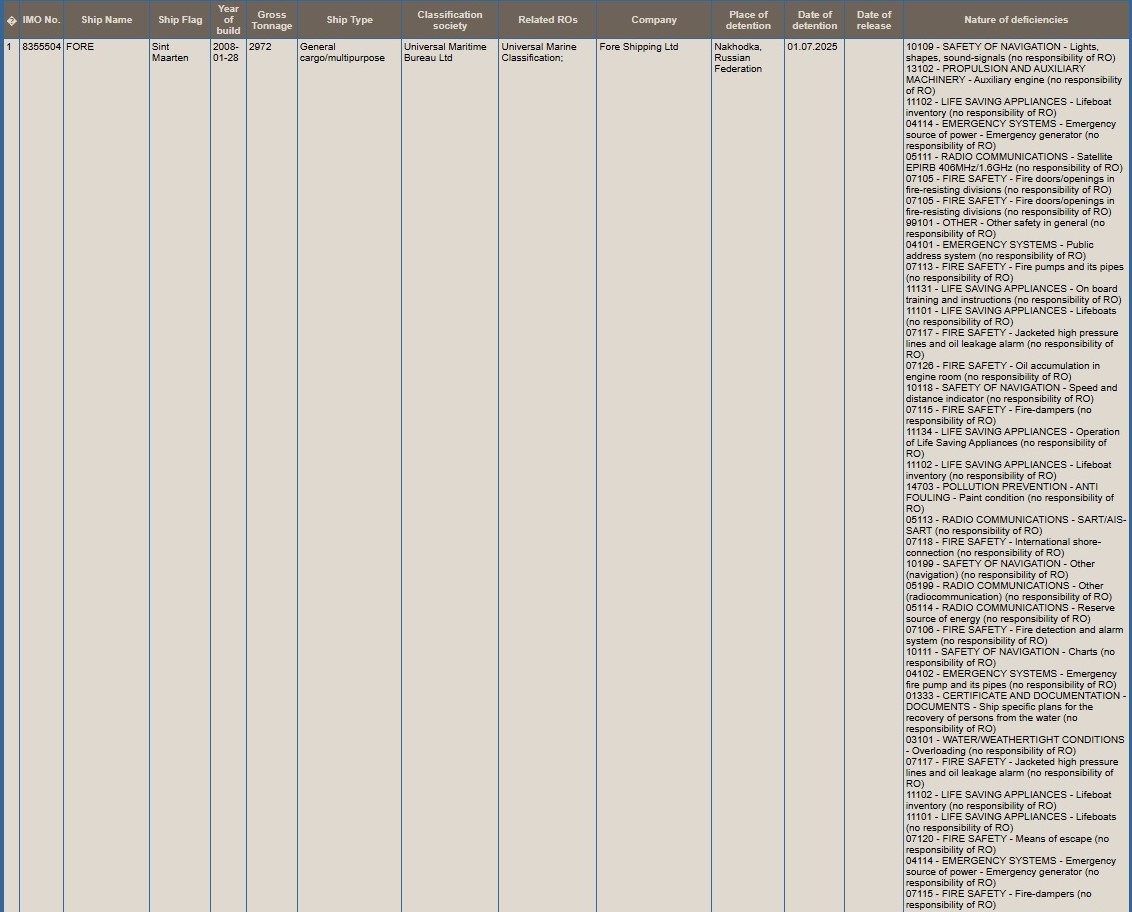Click the Nakhodka place of detention cell
The width and height of the screenshot is (1132, 912).
click(738, 58)
